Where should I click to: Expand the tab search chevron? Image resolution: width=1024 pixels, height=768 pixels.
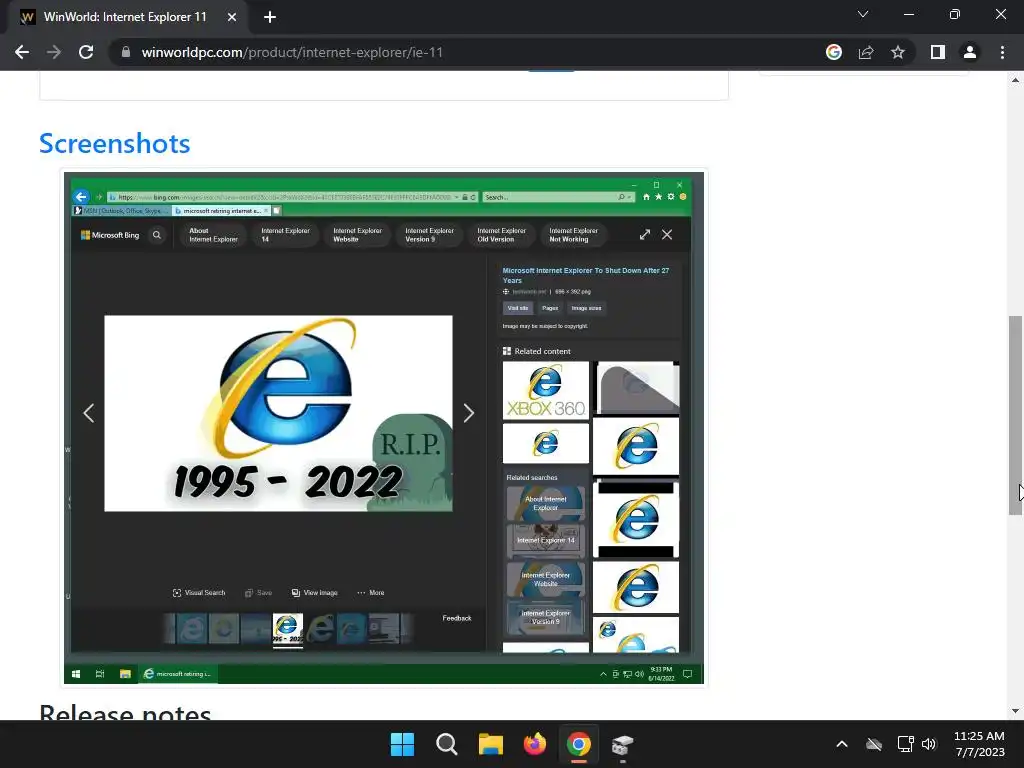[x=863, y=14]
